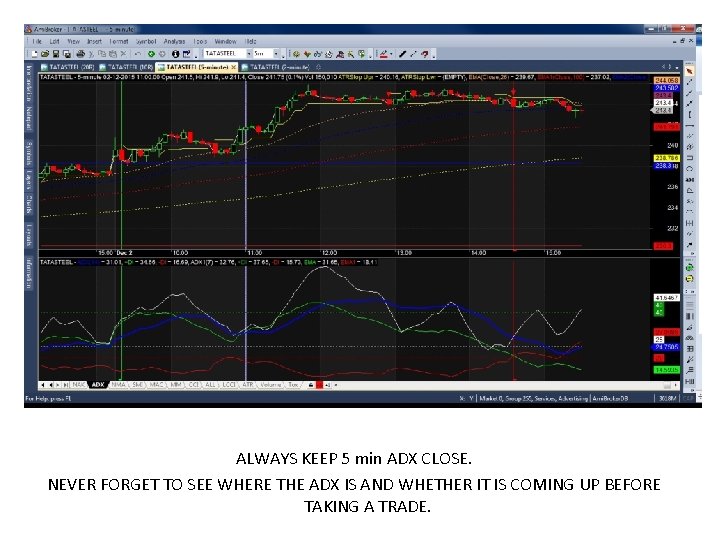This screenshot has width=720, height=540.
Task: Open the Tools menu
Action: tap(200, 41)
